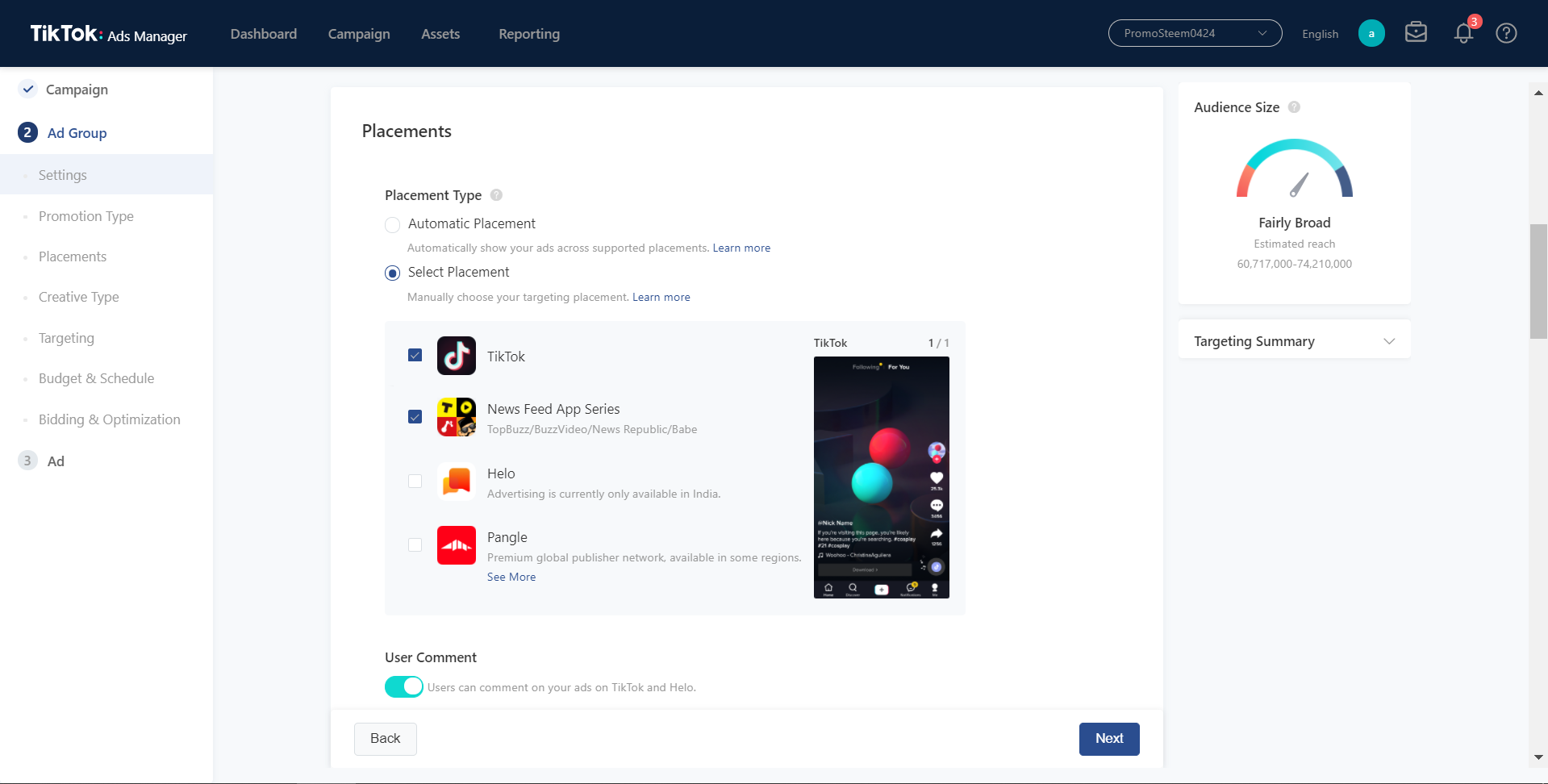Screen dimensions: 1548x784
Task: Uncheck the TikTok placement checkbox
Action: (x=415, y=355)
